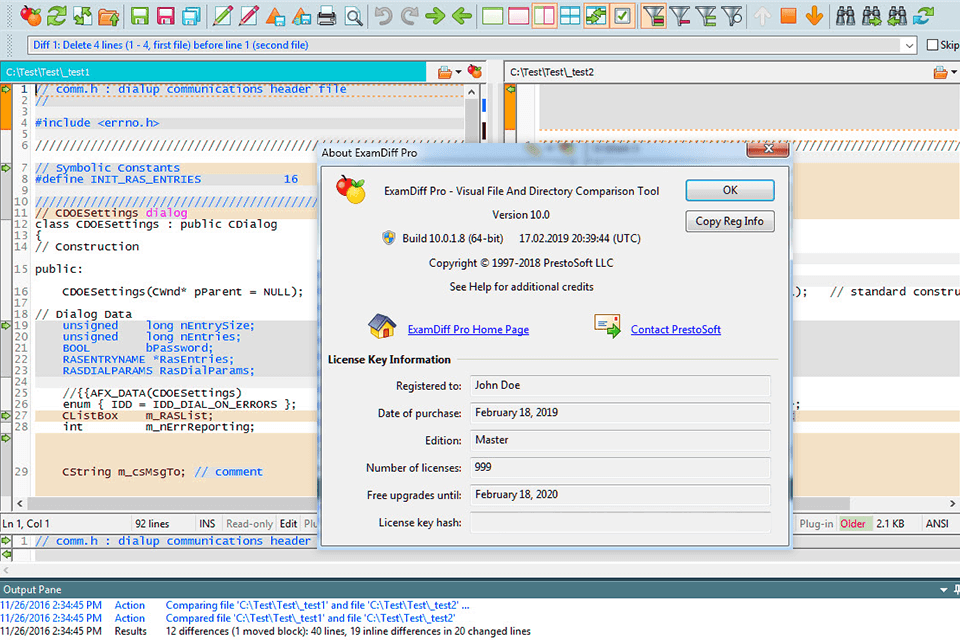
Task: Click the plain binoculars Find icon
Action: (846, 16)
